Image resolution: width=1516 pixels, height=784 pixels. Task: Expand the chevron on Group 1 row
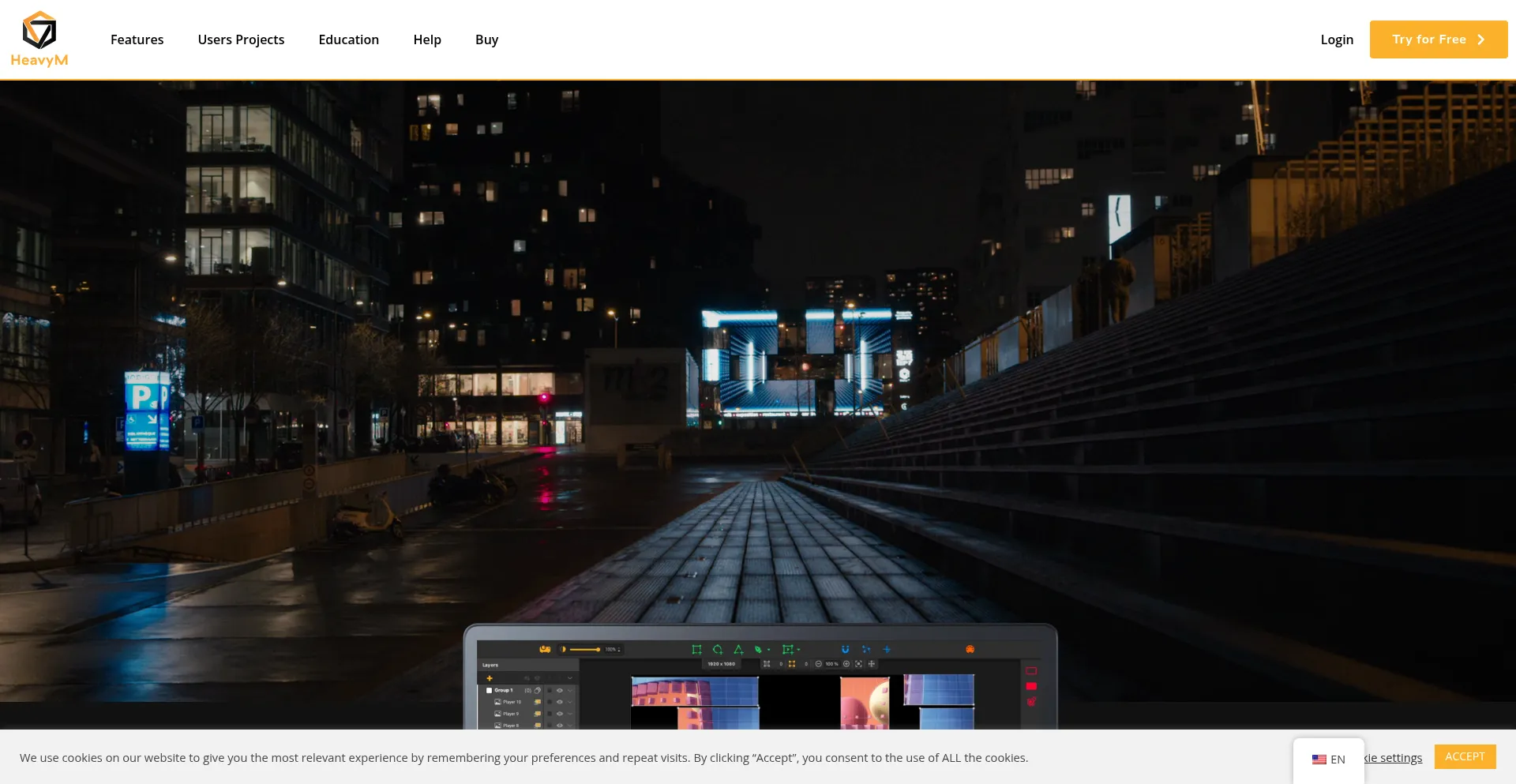pos(570,691)
